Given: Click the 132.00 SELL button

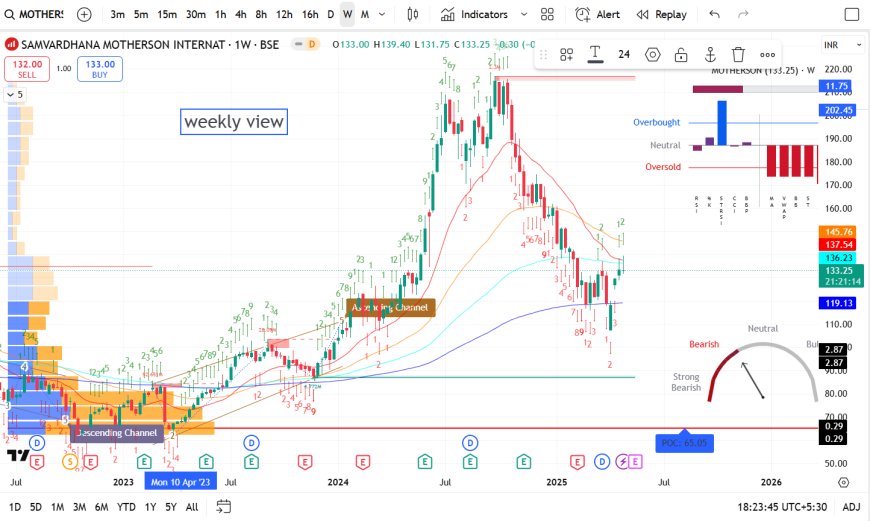Looking at the screenshot, I should point(27,69).
